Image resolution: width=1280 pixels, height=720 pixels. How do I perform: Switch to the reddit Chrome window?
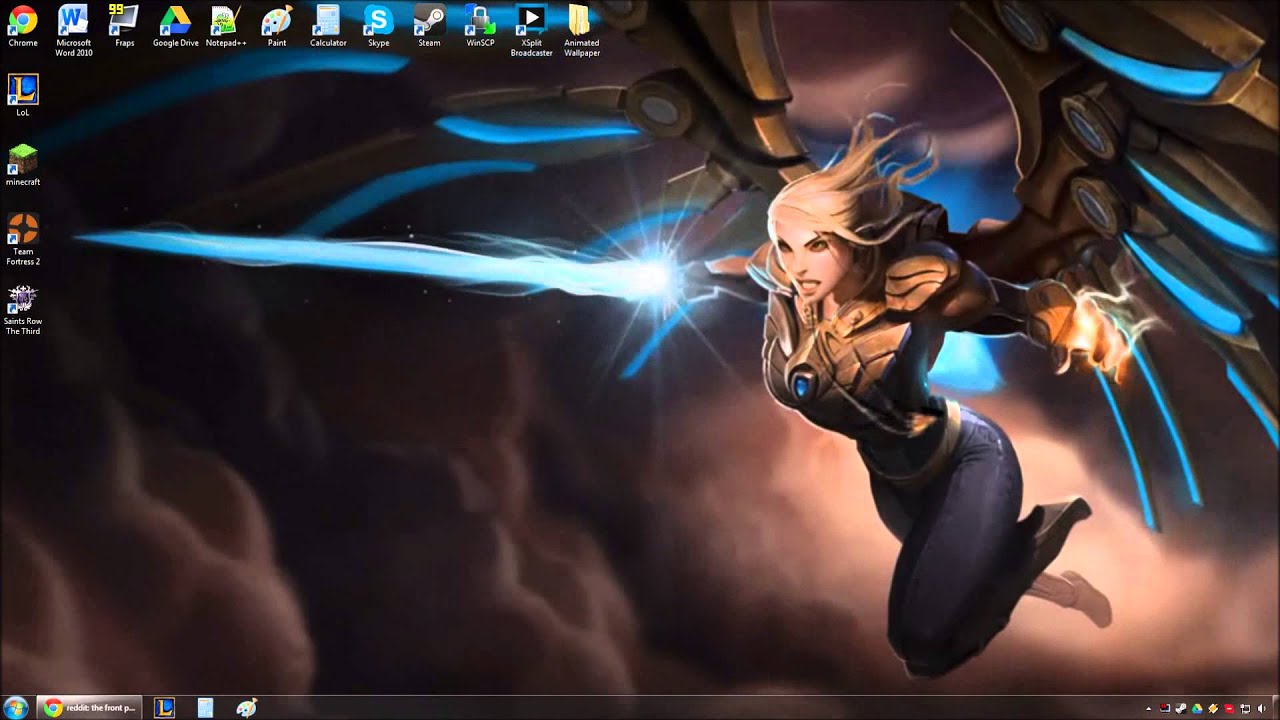tap(89, 708)
